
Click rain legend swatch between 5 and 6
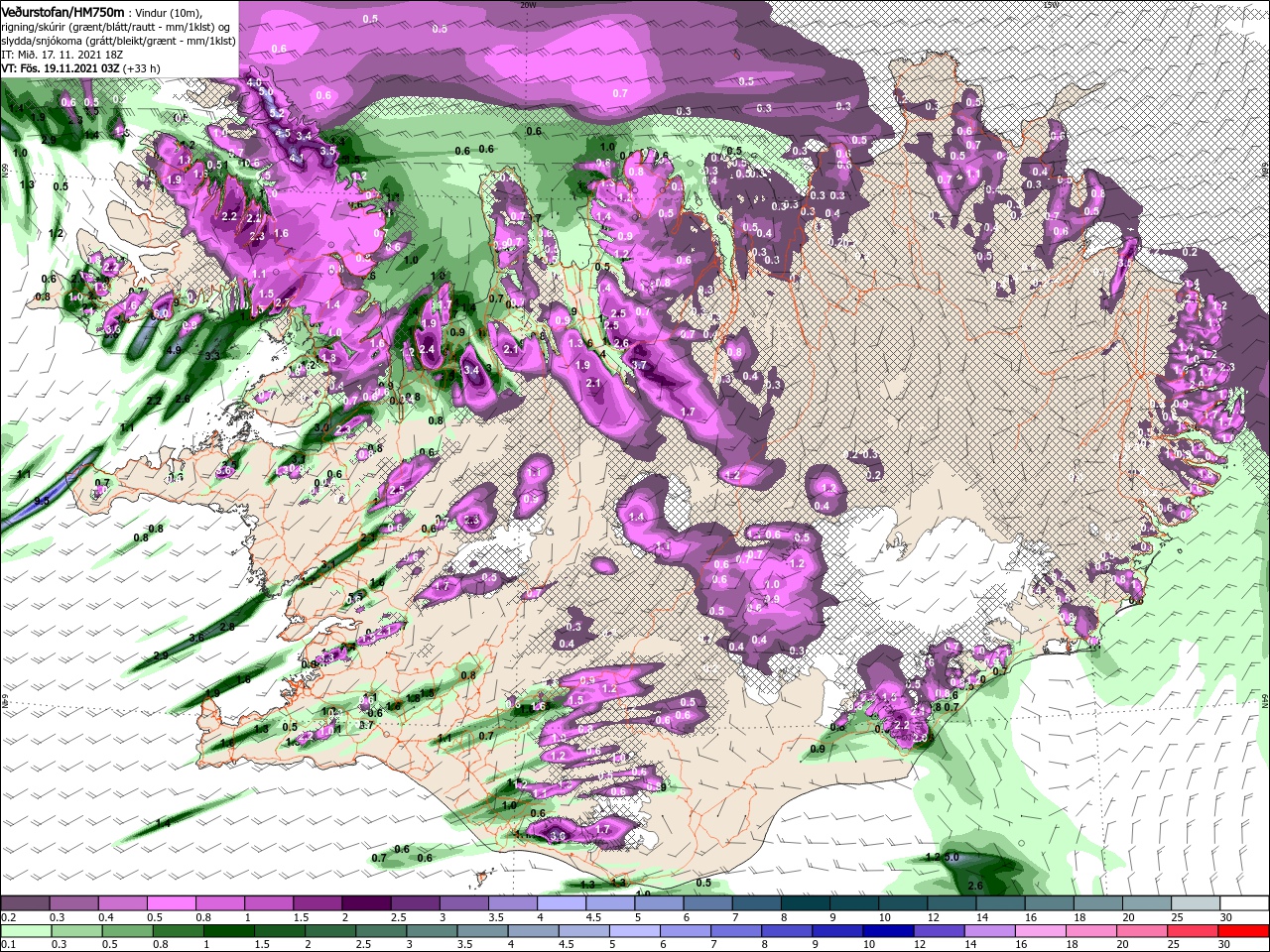(x=635, y=931)
